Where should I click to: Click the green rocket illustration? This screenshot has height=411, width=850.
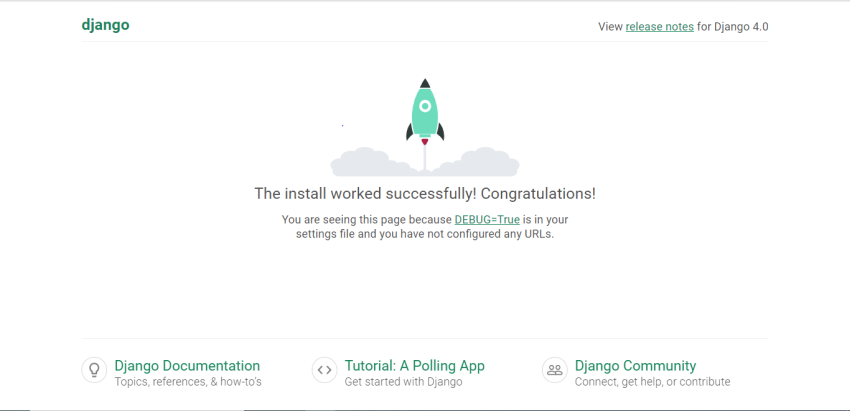pyautogui.click(x=425, y=111)
